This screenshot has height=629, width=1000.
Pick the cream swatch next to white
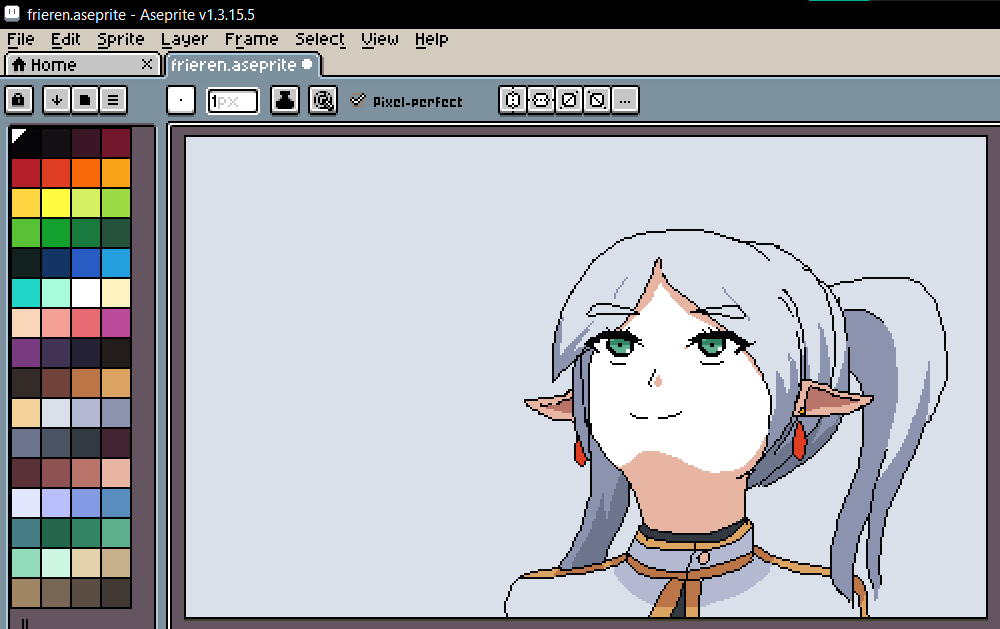pos(115,293)
